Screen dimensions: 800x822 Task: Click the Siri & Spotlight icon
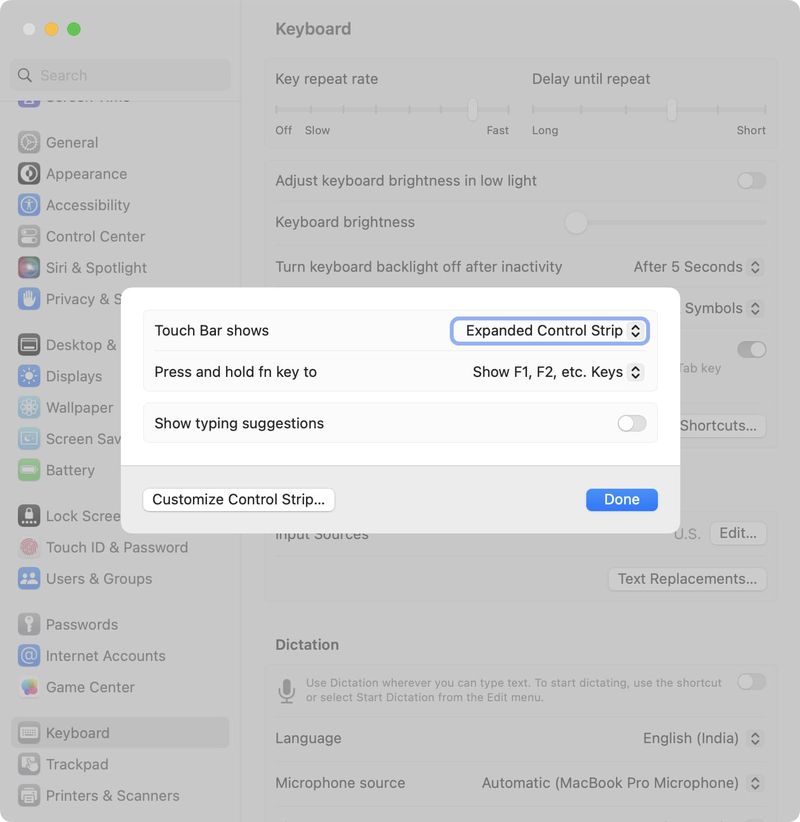click(29, 267)
